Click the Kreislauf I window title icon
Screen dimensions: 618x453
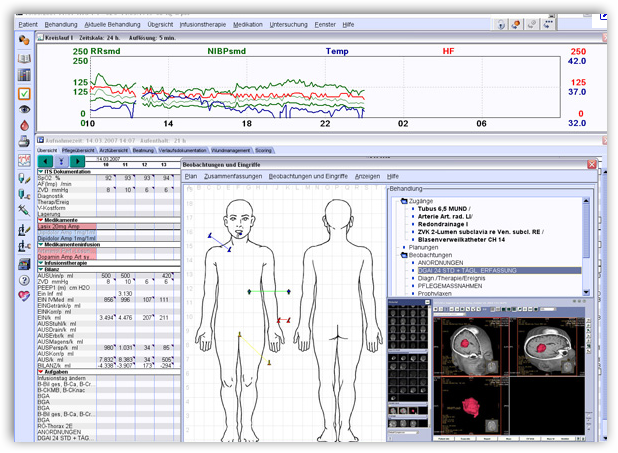click(40, 38)
